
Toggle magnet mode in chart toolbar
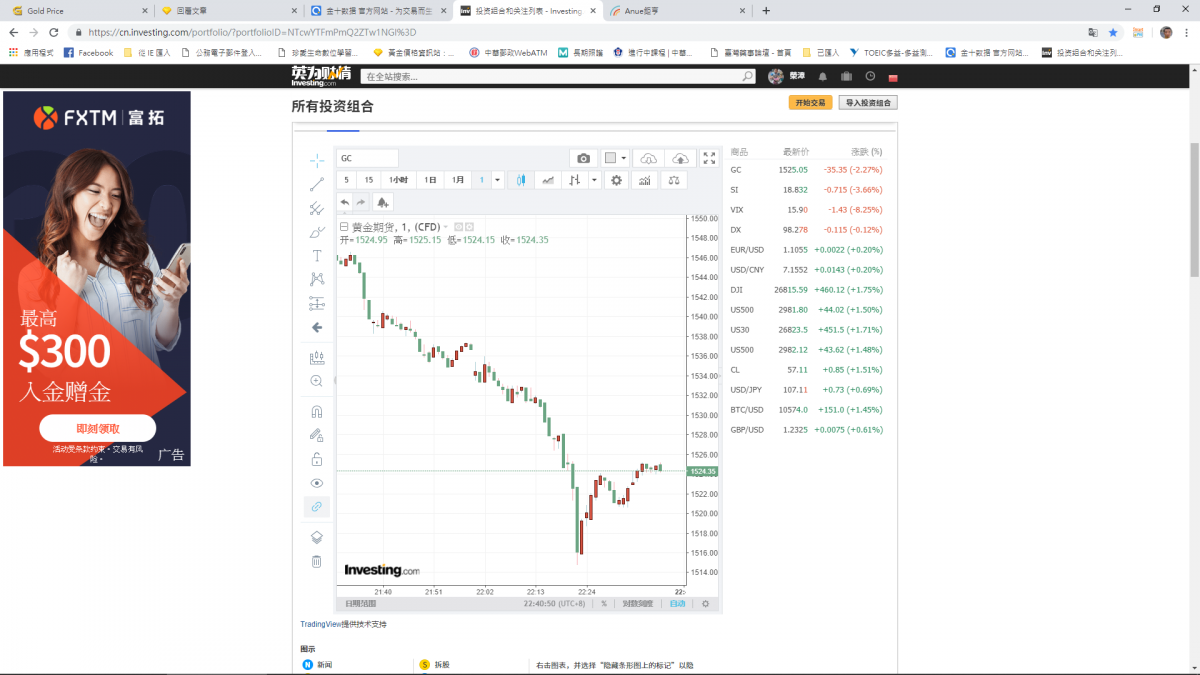click(316, 411)
